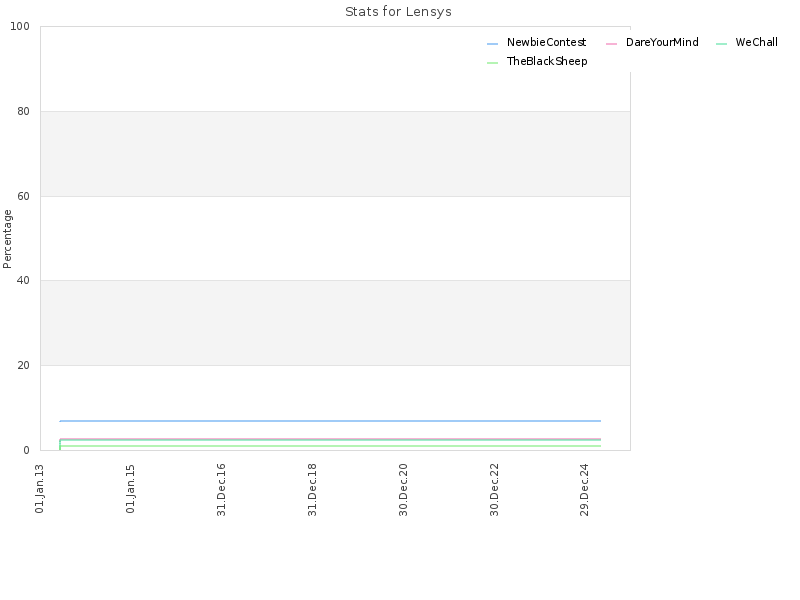Click the 31.Dec.18 date label
The image size is (800, 600).
[312, 490]
